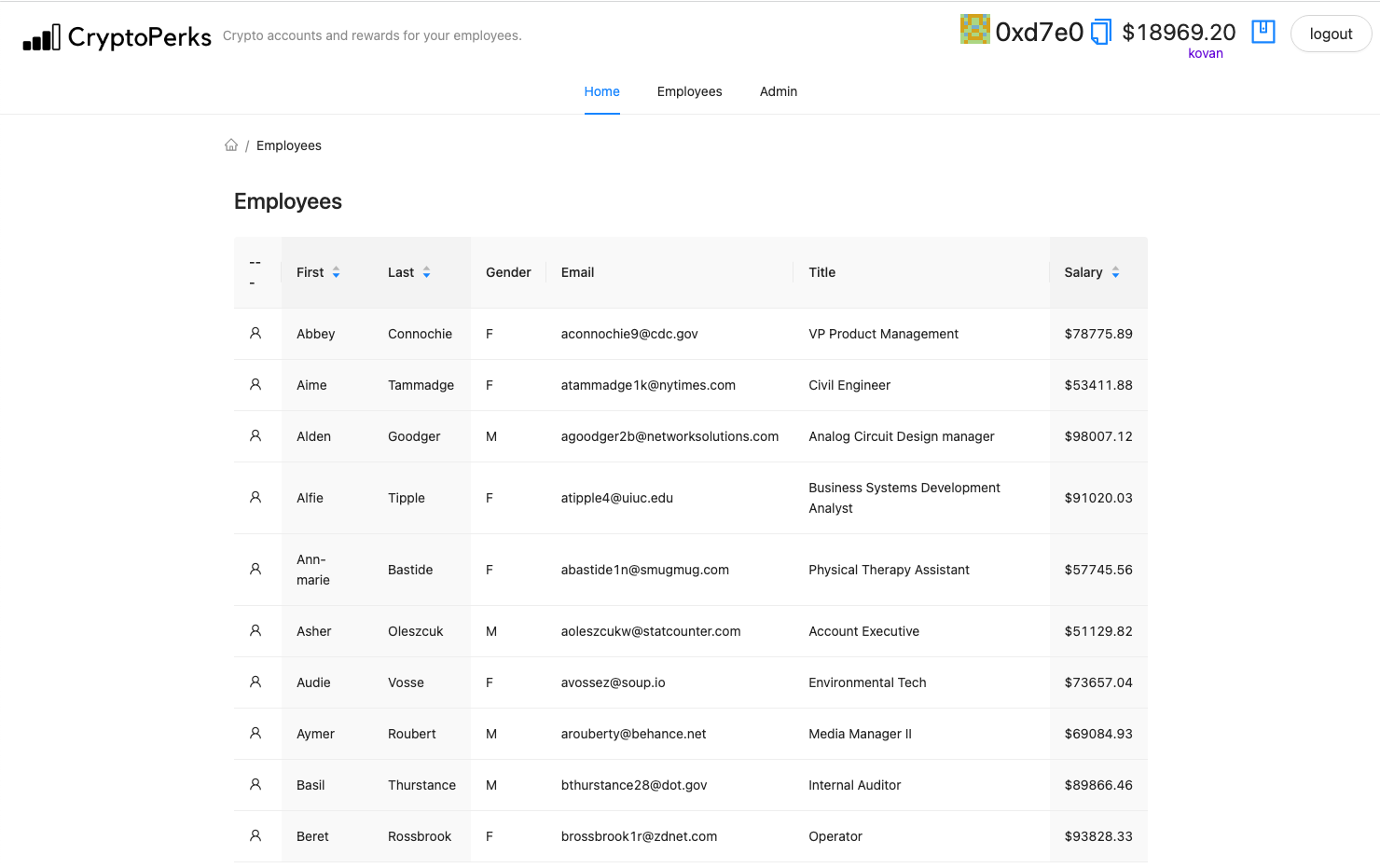
Task: Click email atipple4@uiuc.edu
Action: [x=617, y=498]
